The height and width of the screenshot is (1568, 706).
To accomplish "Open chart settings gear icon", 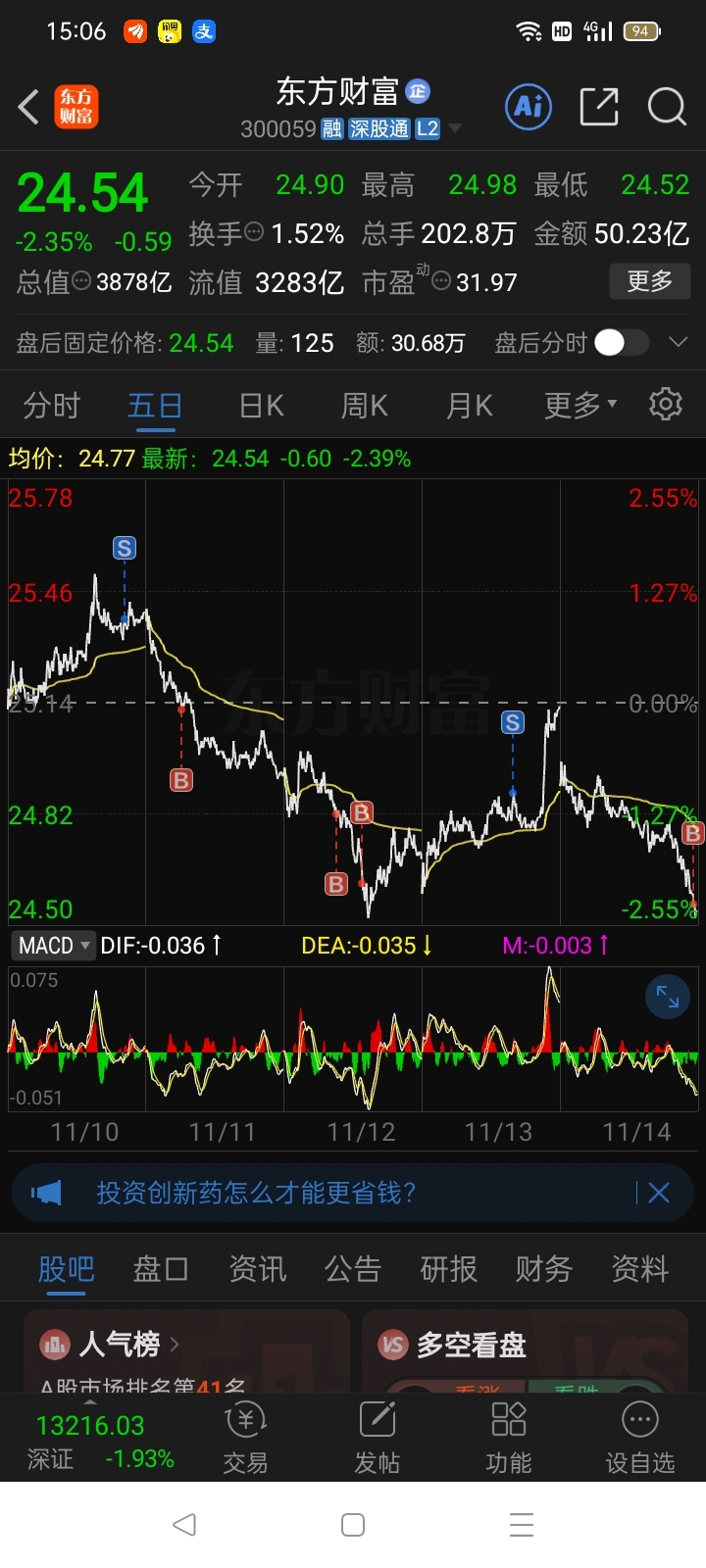I will point(666,404).
